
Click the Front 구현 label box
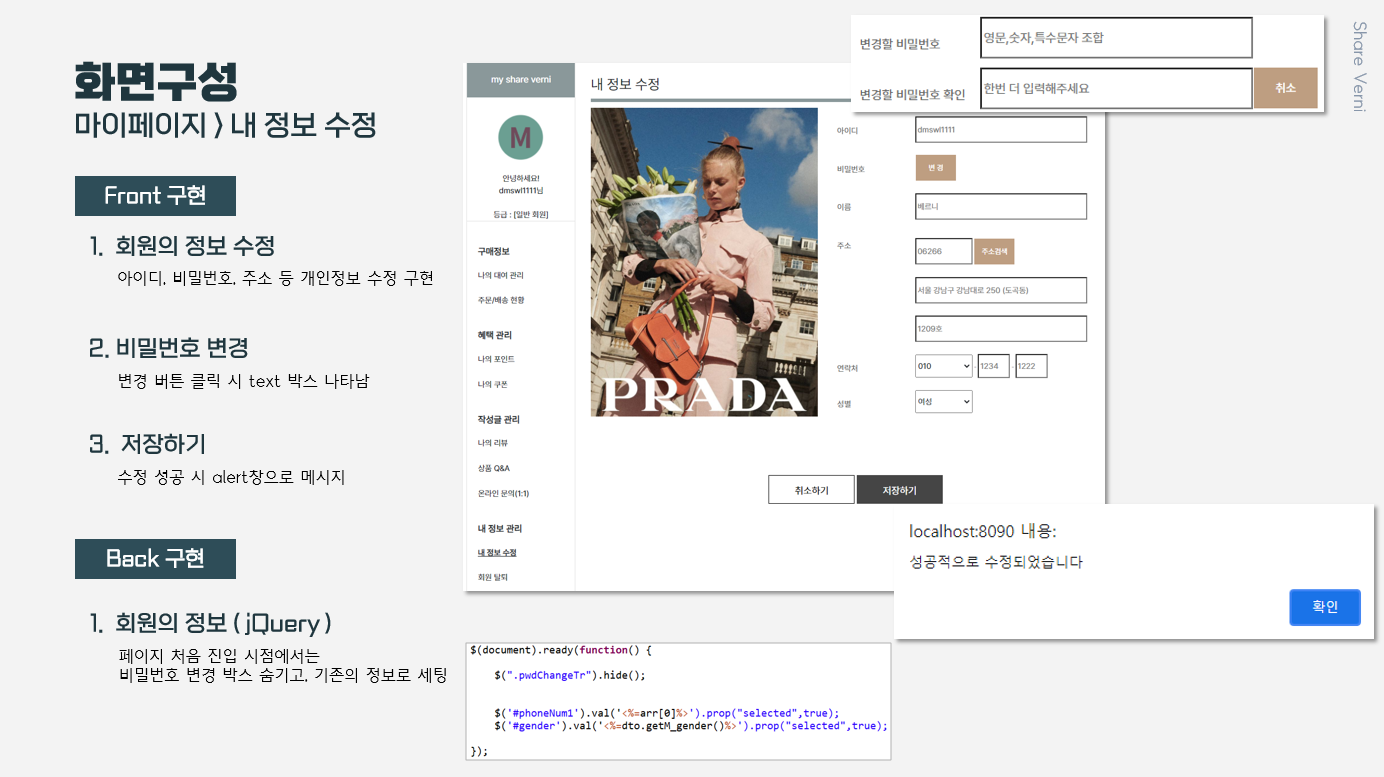point(155,195)
